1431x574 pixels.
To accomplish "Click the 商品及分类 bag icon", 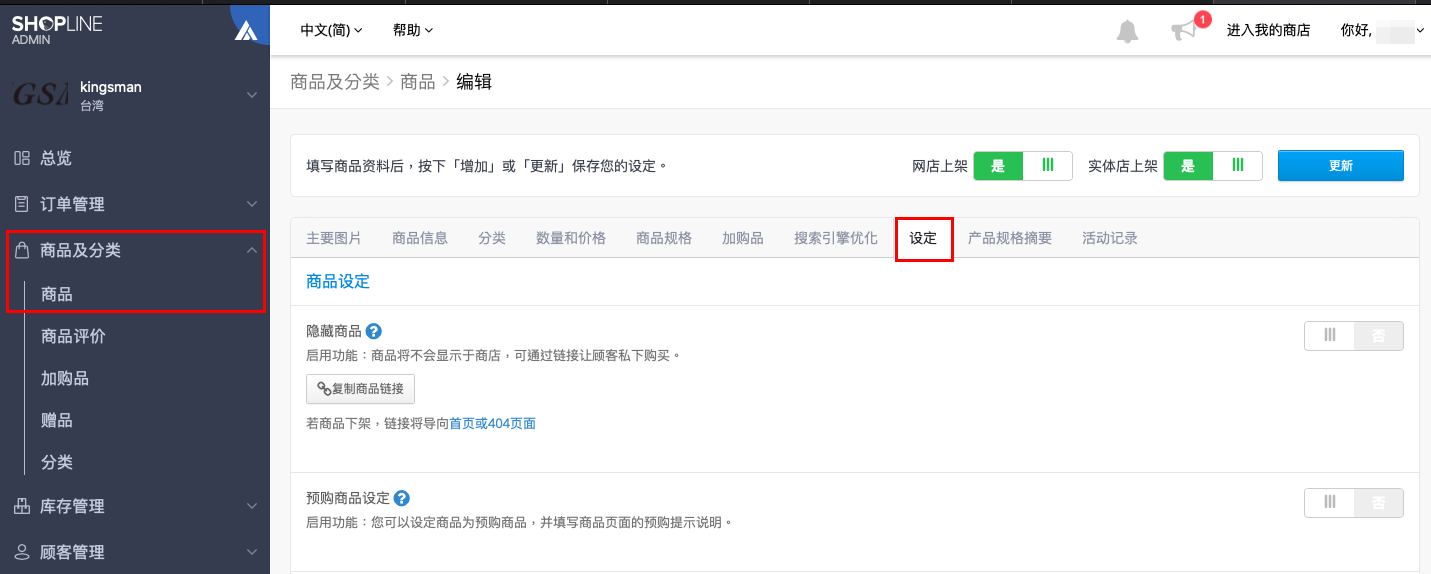I will [x=22, y=250].
